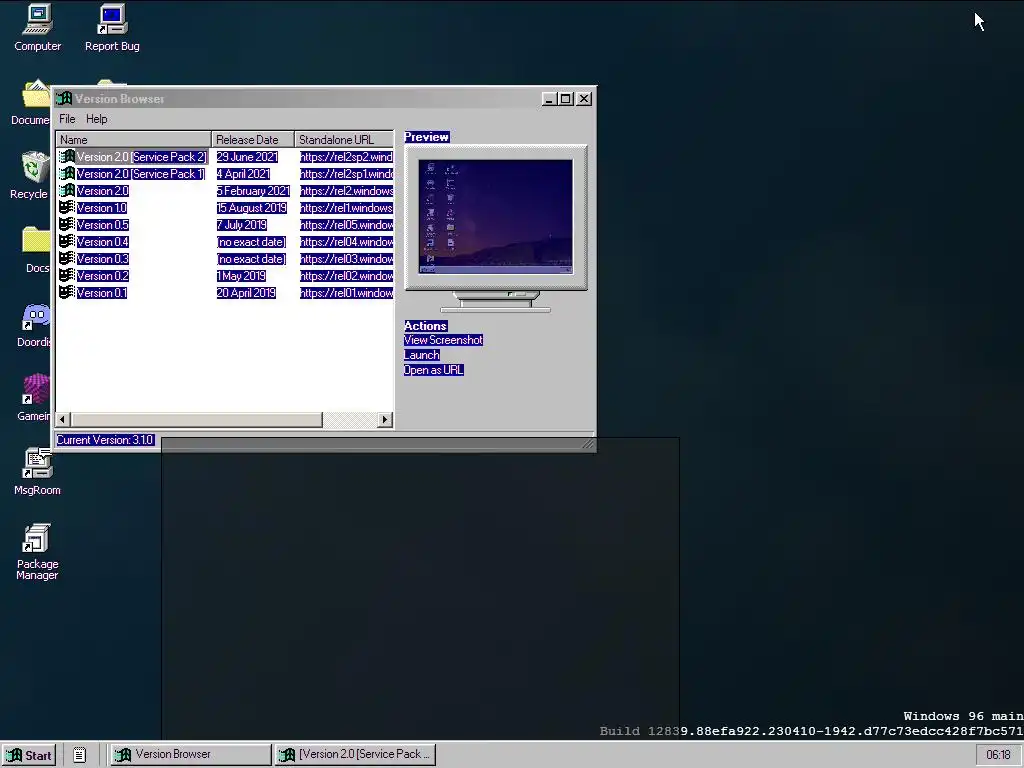This screenshot has height=768, width=1024.
Task: Click the icon beside Version 2.0 (Service Pack 2)
Action: tap(66, 157)
